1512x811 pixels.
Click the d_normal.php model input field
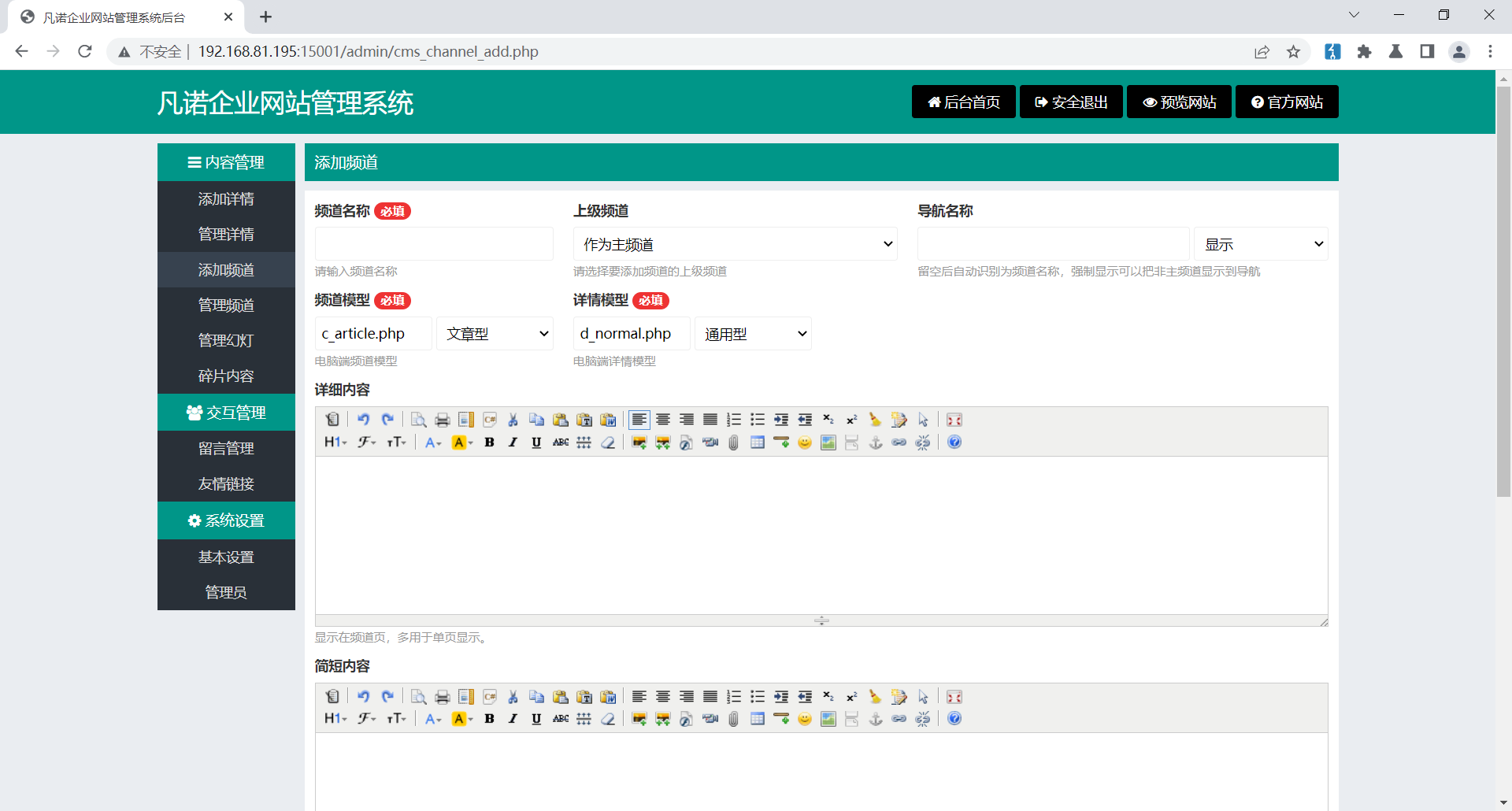pyautogui.click(x=632, y=334)
